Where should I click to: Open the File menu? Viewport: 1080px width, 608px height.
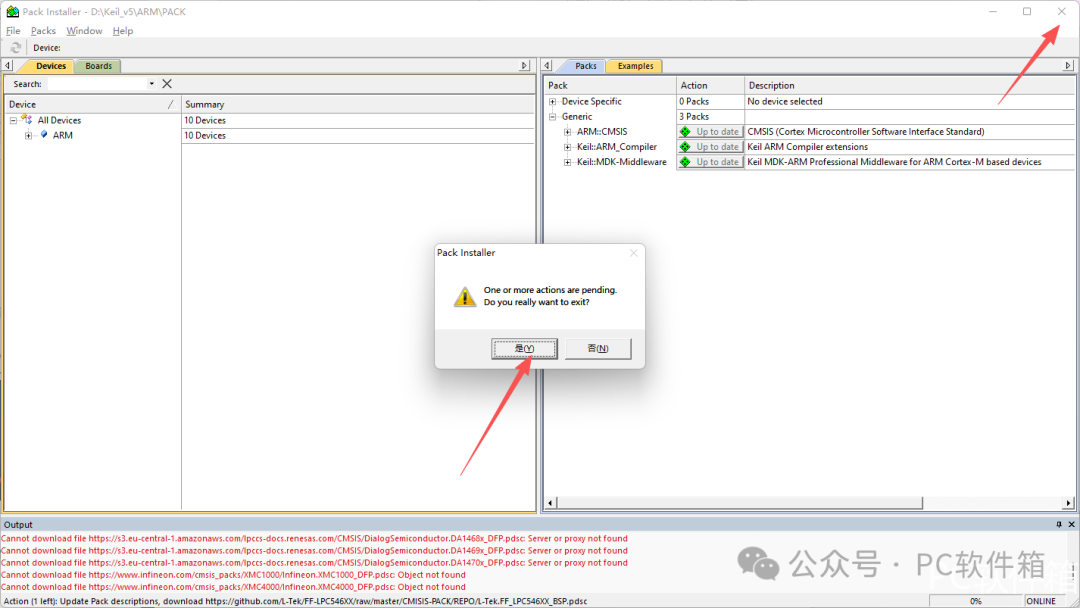pos(13,31)
